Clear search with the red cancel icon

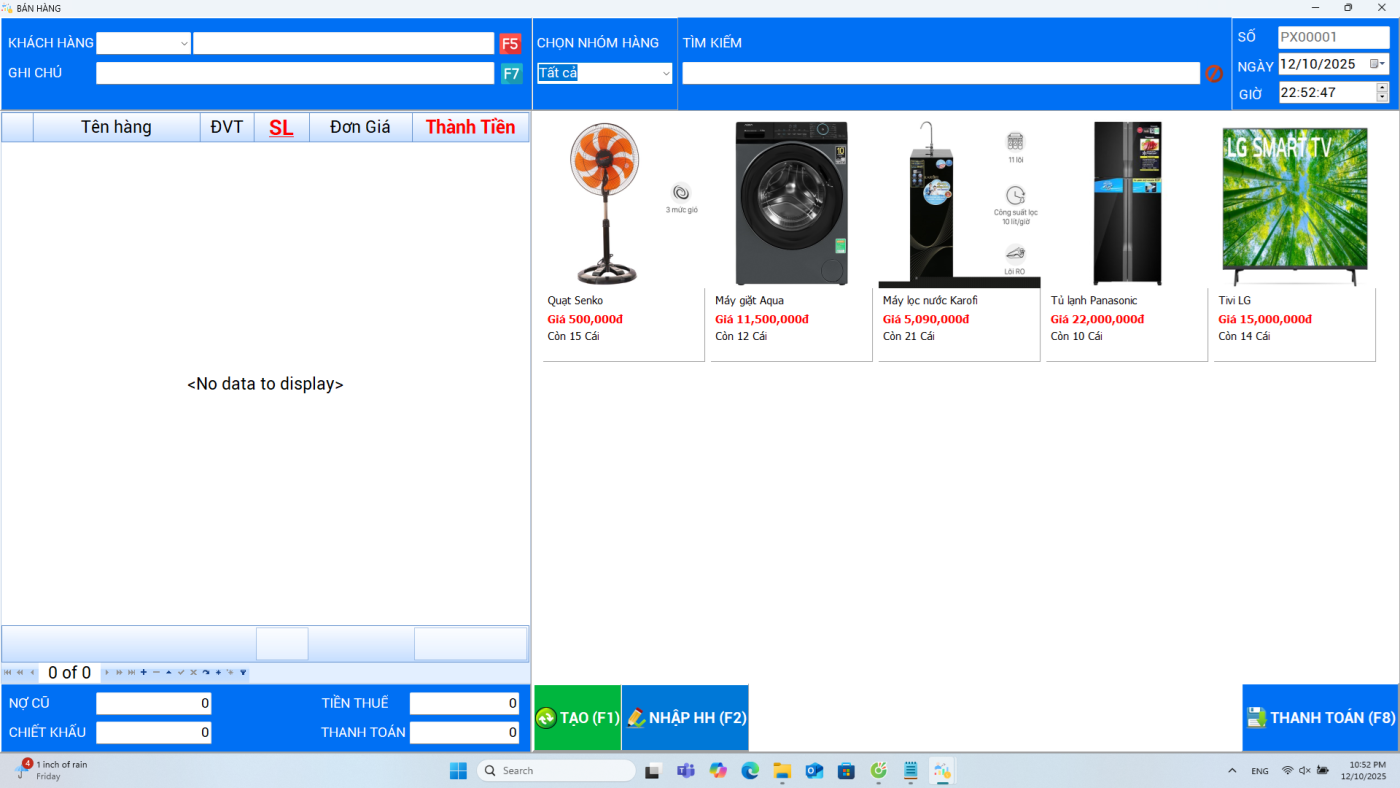click(1214, 73)
